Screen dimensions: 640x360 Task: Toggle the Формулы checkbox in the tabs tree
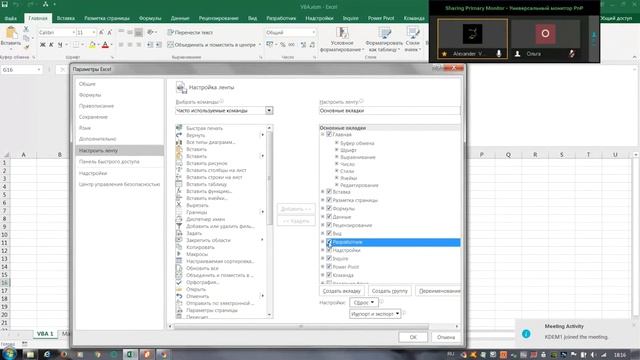[329, 208]
